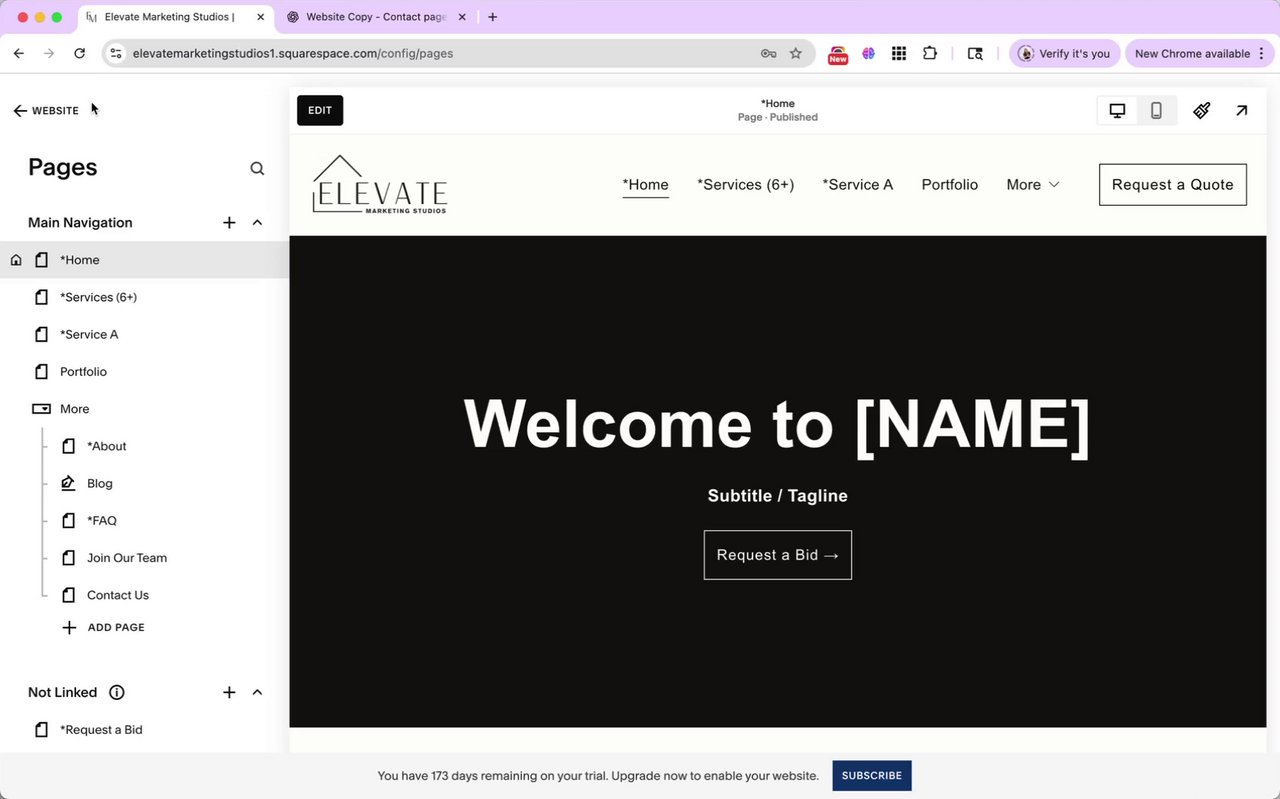Open the Chrome extensions puzzle icon
Viewport: 1280px width, 799px height.
930,53
